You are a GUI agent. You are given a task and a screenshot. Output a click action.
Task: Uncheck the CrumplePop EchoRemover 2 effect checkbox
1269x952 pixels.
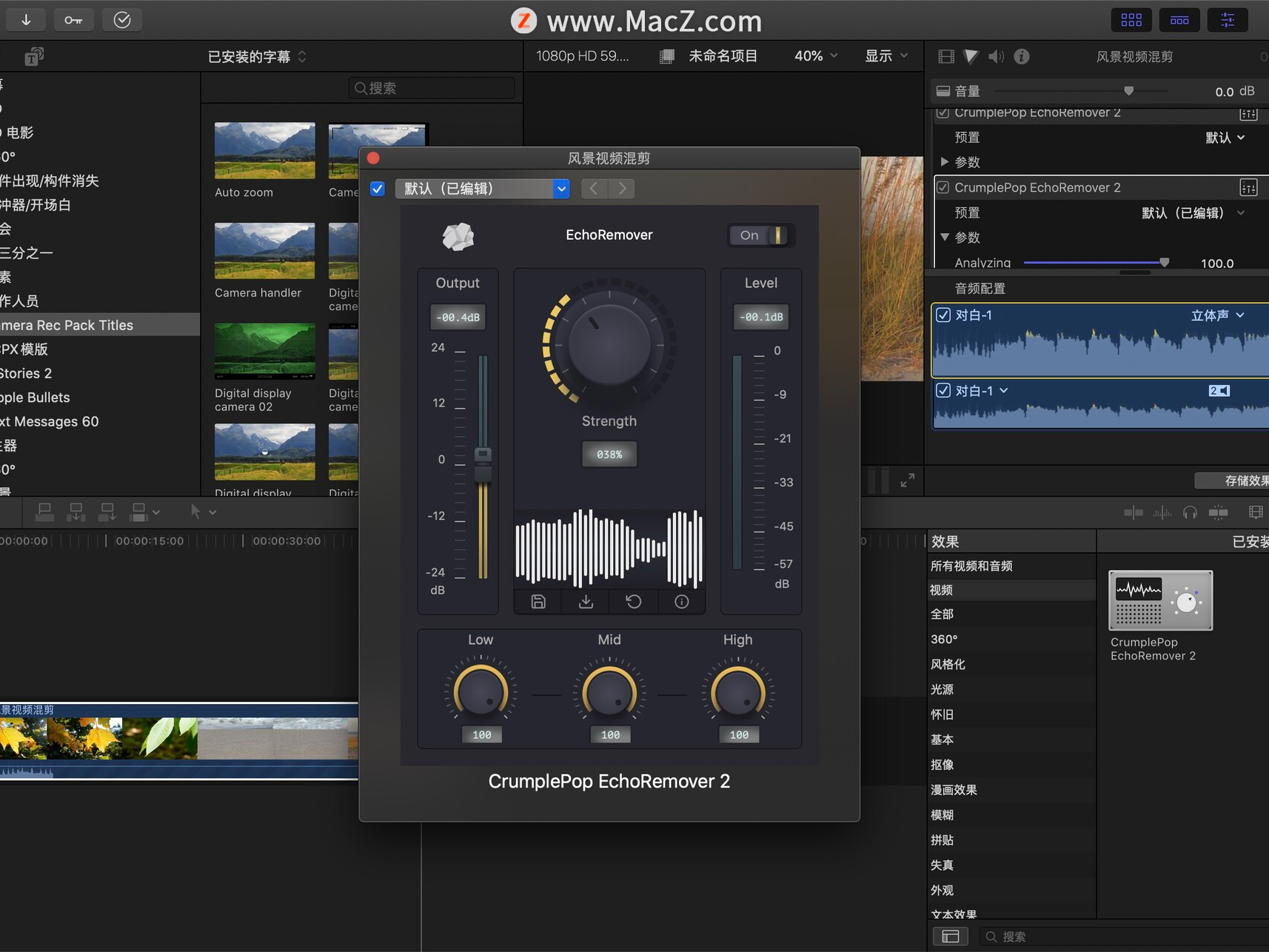tap(943, 187)
